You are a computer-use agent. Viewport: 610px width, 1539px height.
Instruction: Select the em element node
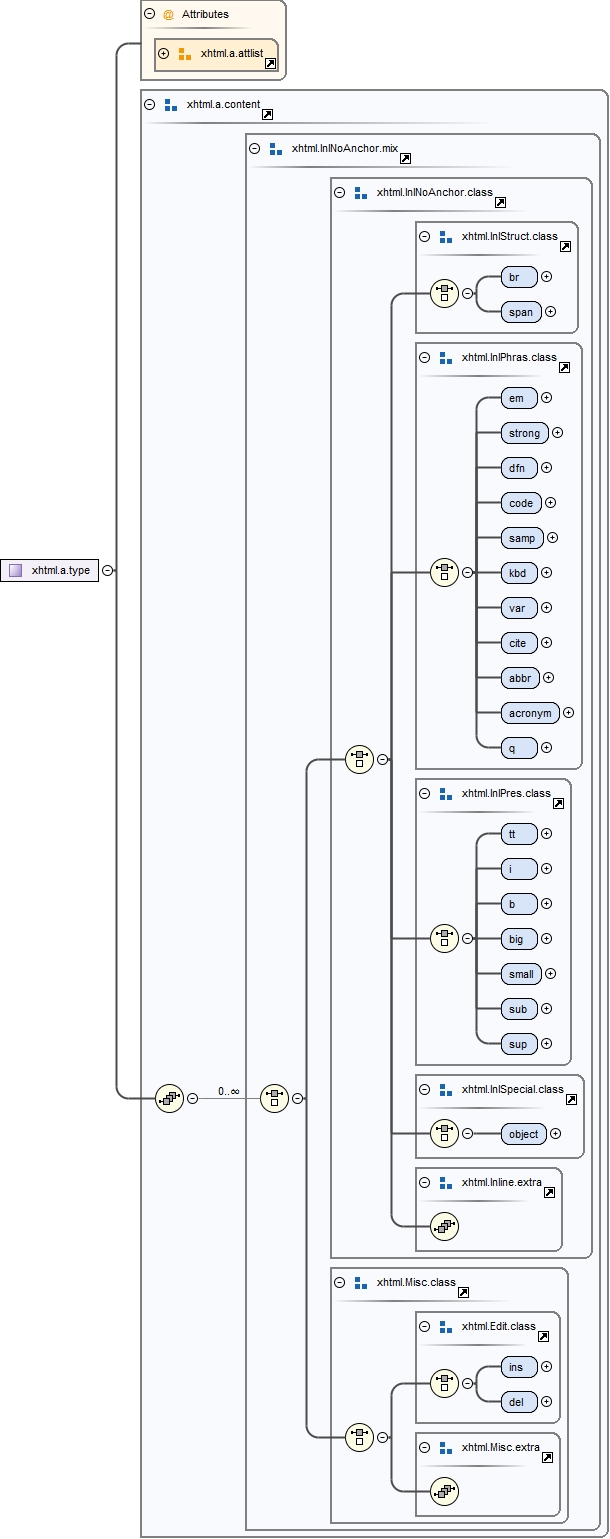pos(519,398)
